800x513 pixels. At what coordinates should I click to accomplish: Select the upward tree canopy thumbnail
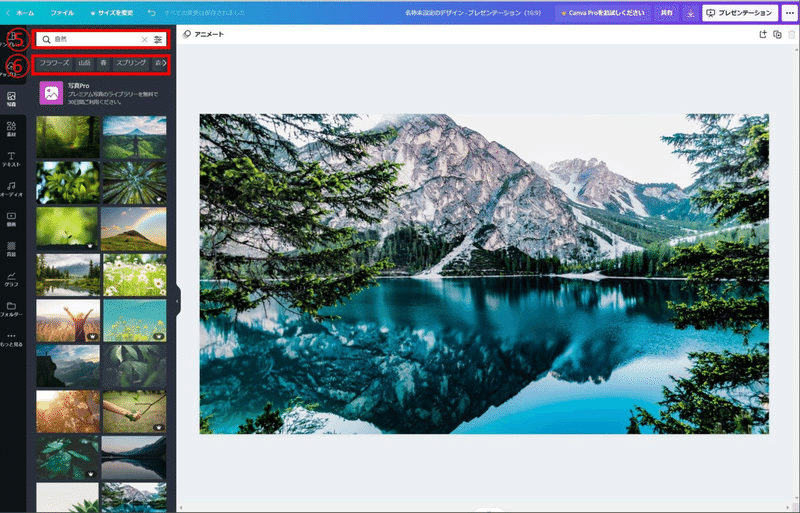pos(135,183)
